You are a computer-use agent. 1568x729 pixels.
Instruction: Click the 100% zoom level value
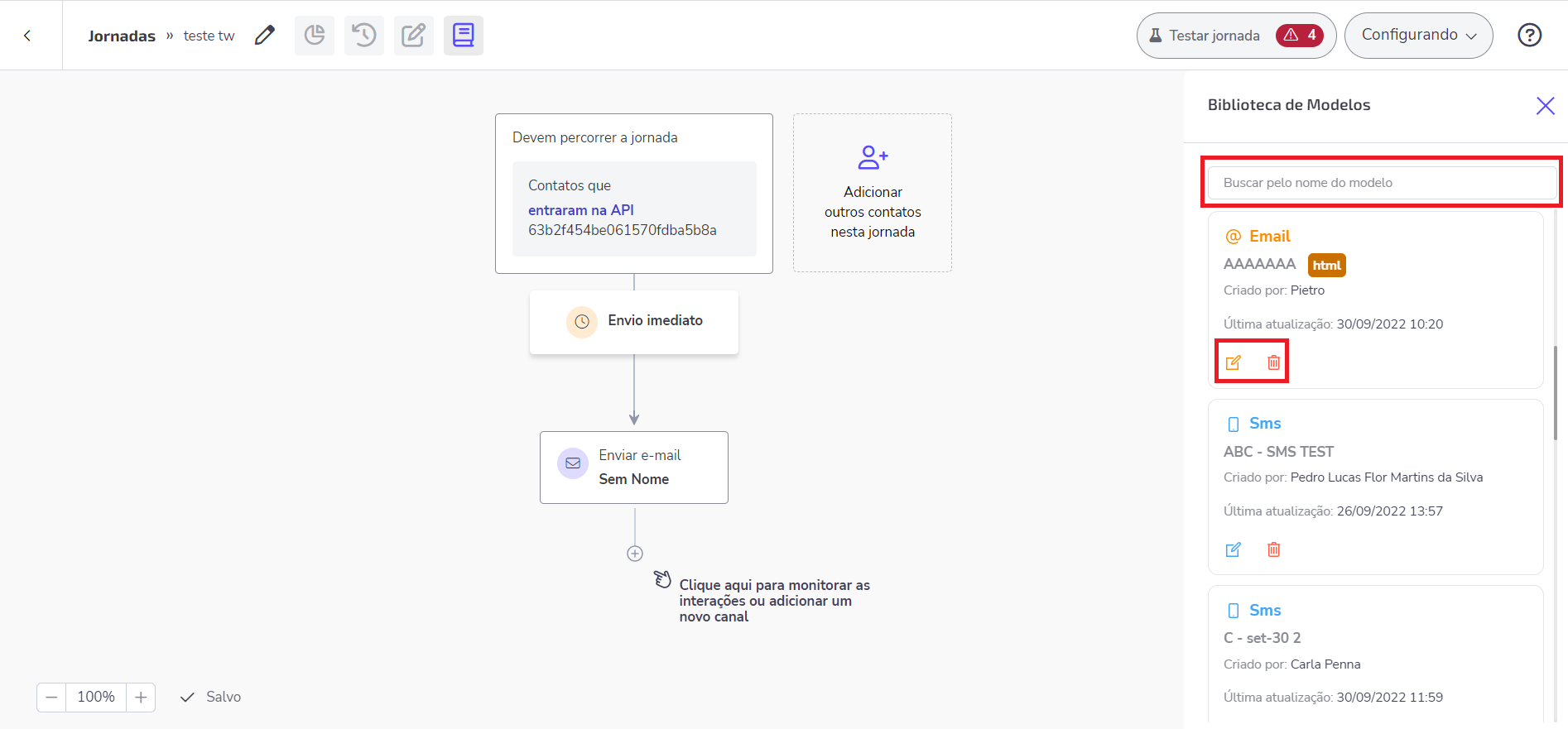point(96,698)
